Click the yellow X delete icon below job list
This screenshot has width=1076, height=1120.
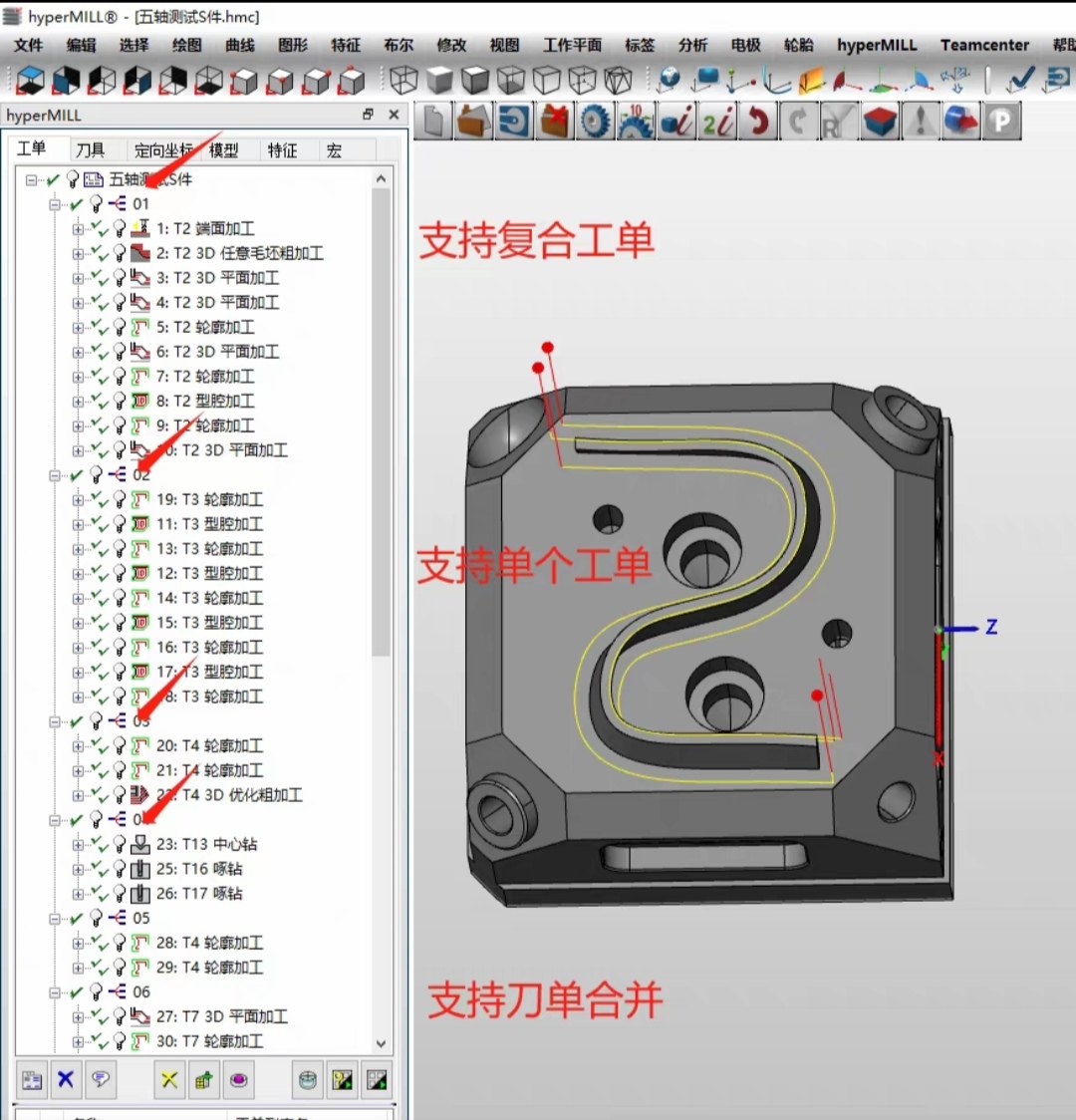point(167,1079)
